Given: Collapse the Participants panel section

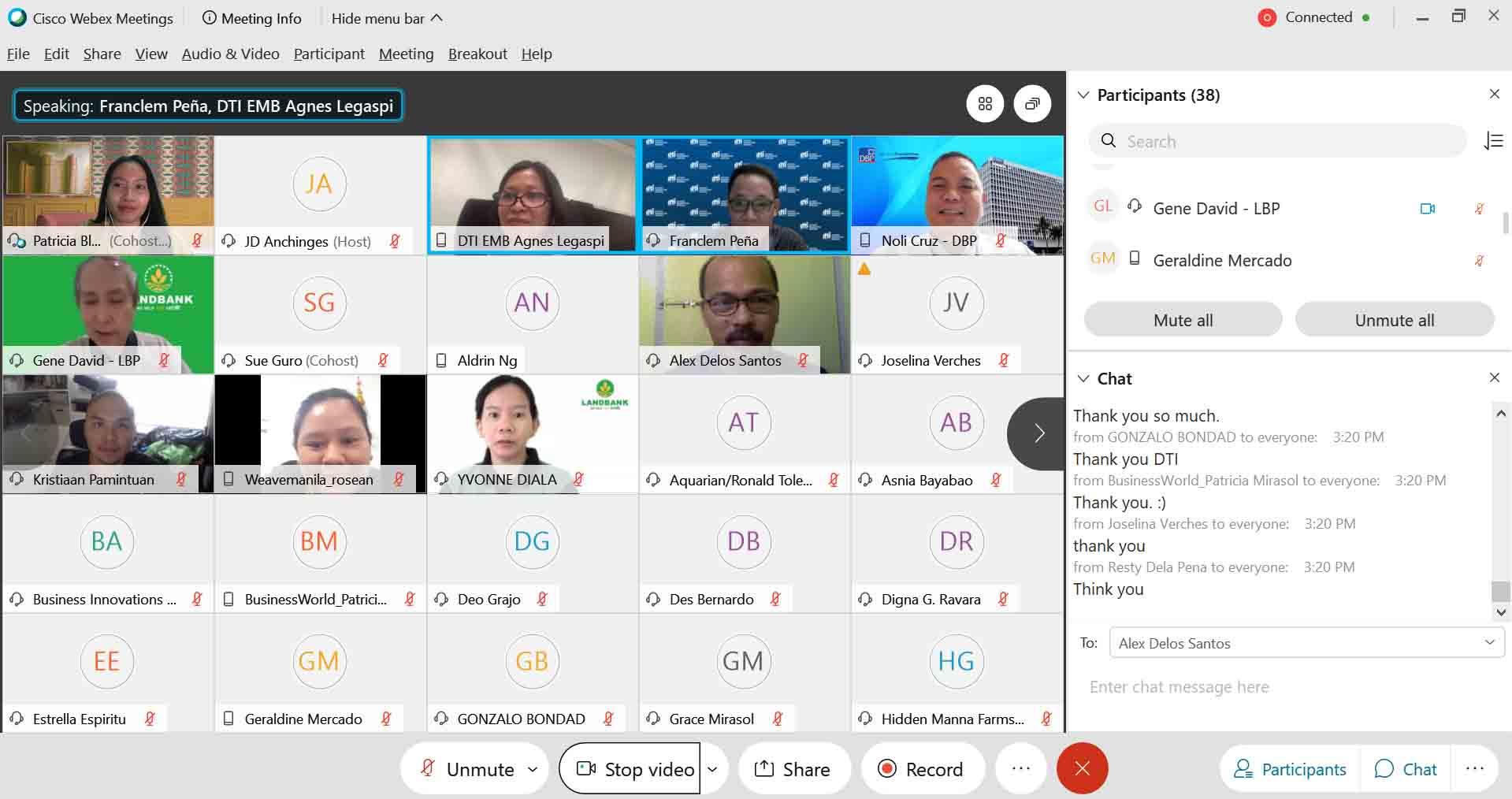Looking at the screenshot, I should pyautogui.click(x=1084, y=95).
